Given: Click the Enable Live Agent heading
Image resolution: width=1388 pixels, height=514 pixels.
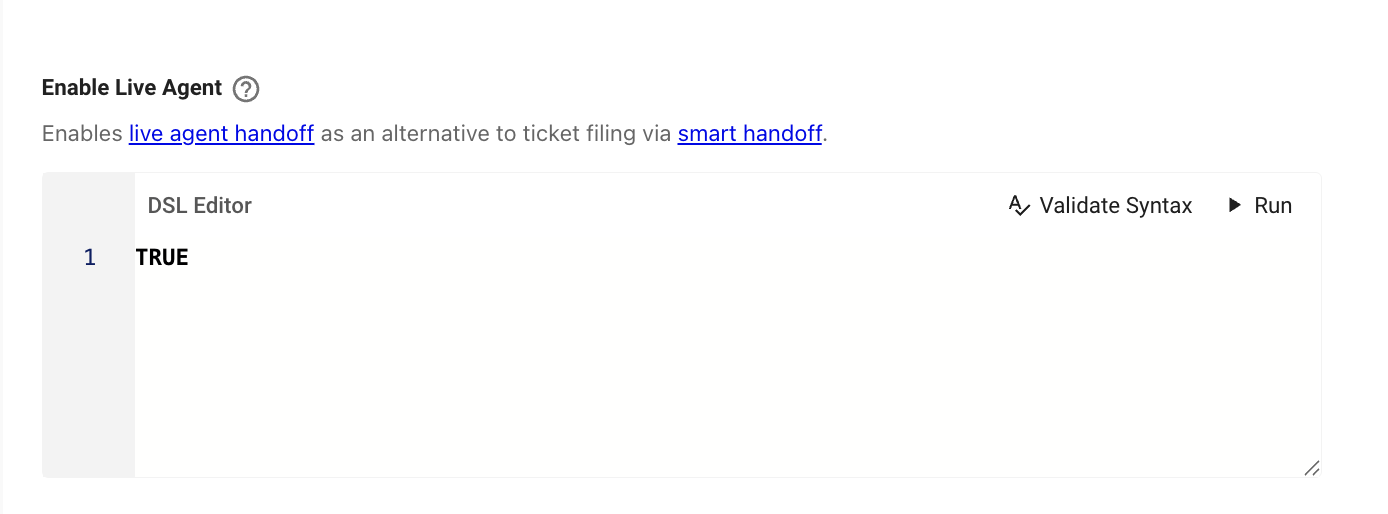Looking at the screenshot, I should [132, 88].
